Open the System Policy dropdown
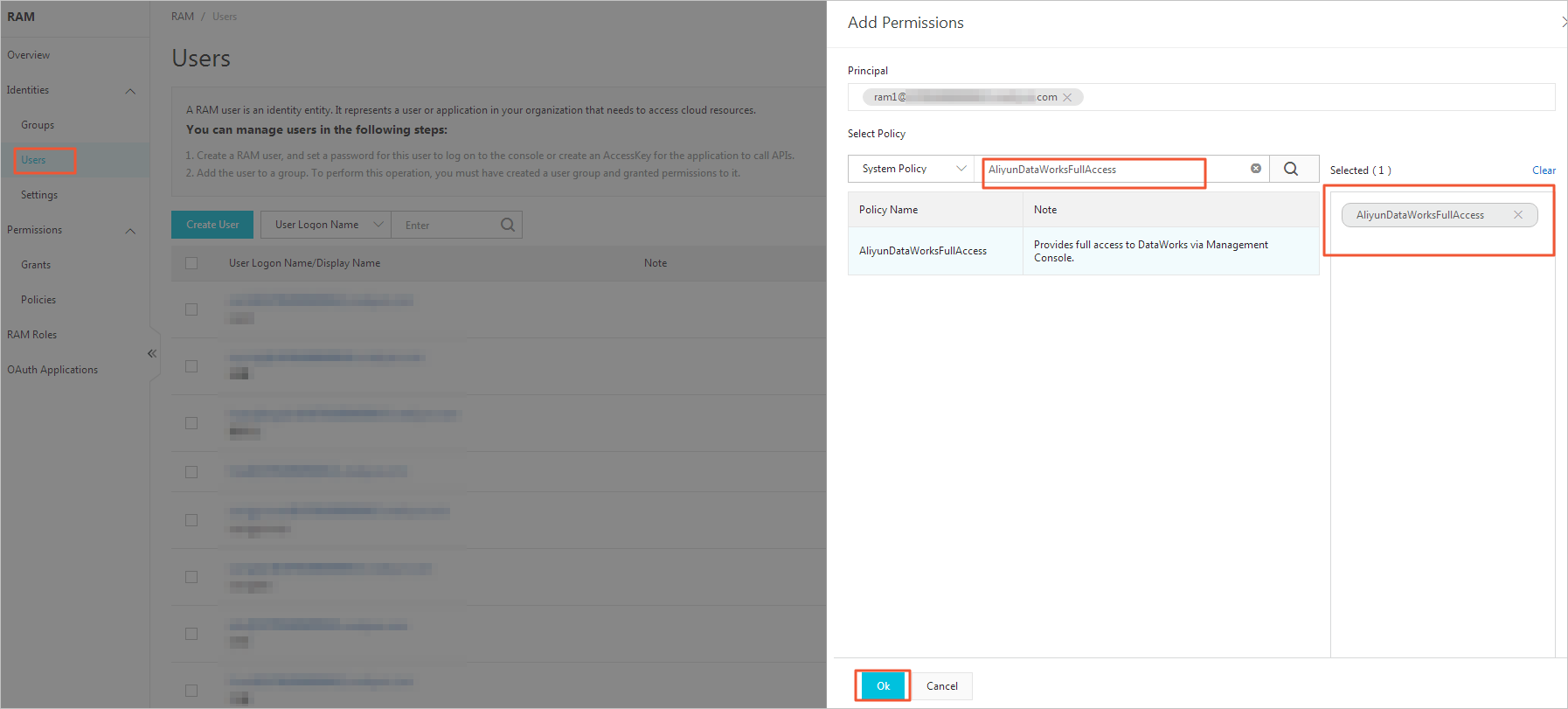1568x709 pixels. pyautogui.click(x=911, y=169)
